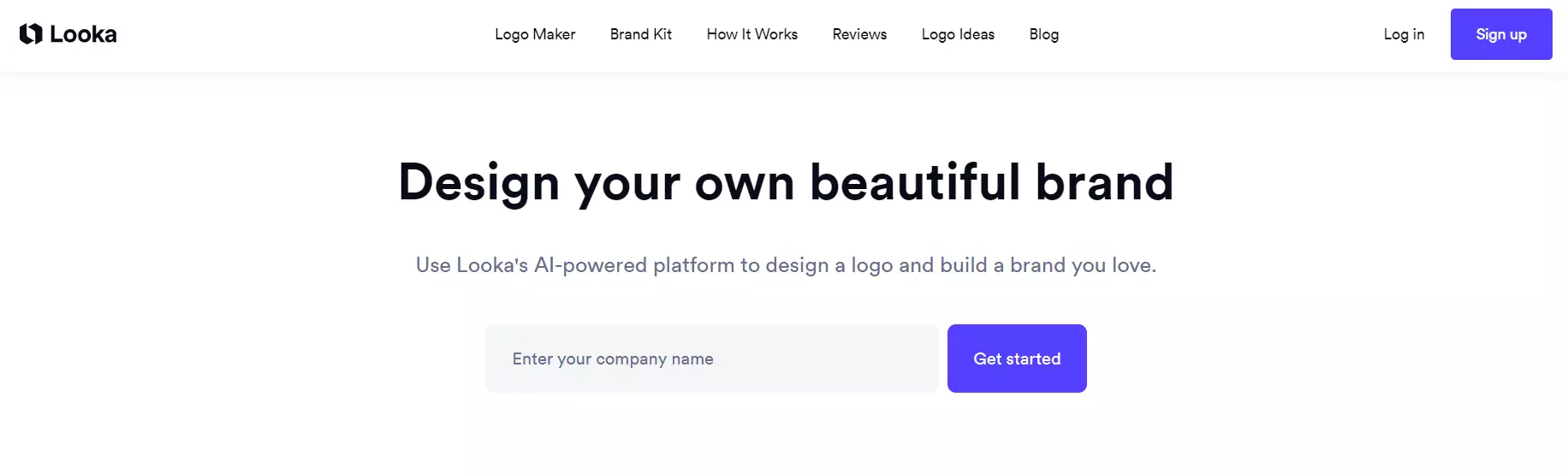View the Reviews page
Image resolution: width=1568 pixels, height=474 pixels.
point(859,34)
